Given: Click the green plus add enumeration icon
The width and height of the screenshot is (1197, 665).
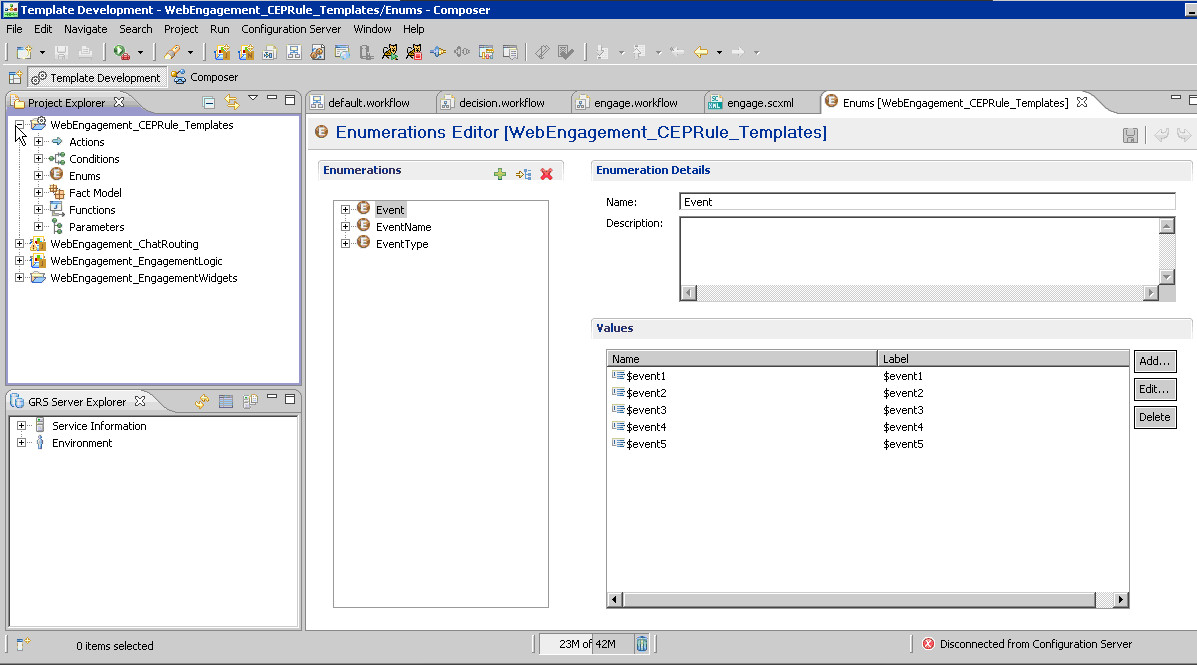Looking at the screenshot, I should [x=500, y=174].
